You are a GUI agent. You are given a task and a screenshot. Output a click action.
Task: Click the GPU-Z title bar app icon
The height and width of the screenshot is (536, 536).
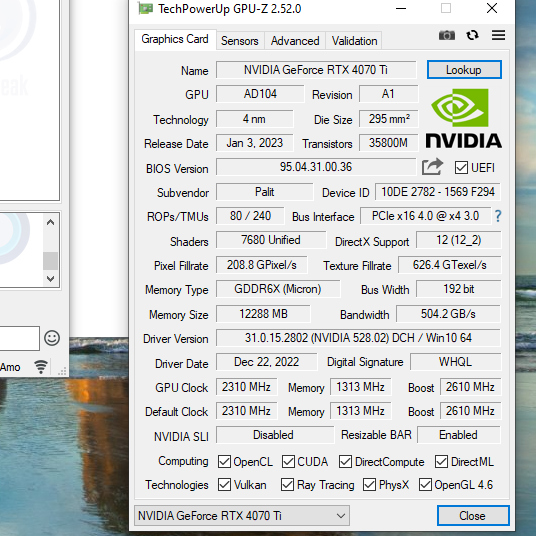145,8
